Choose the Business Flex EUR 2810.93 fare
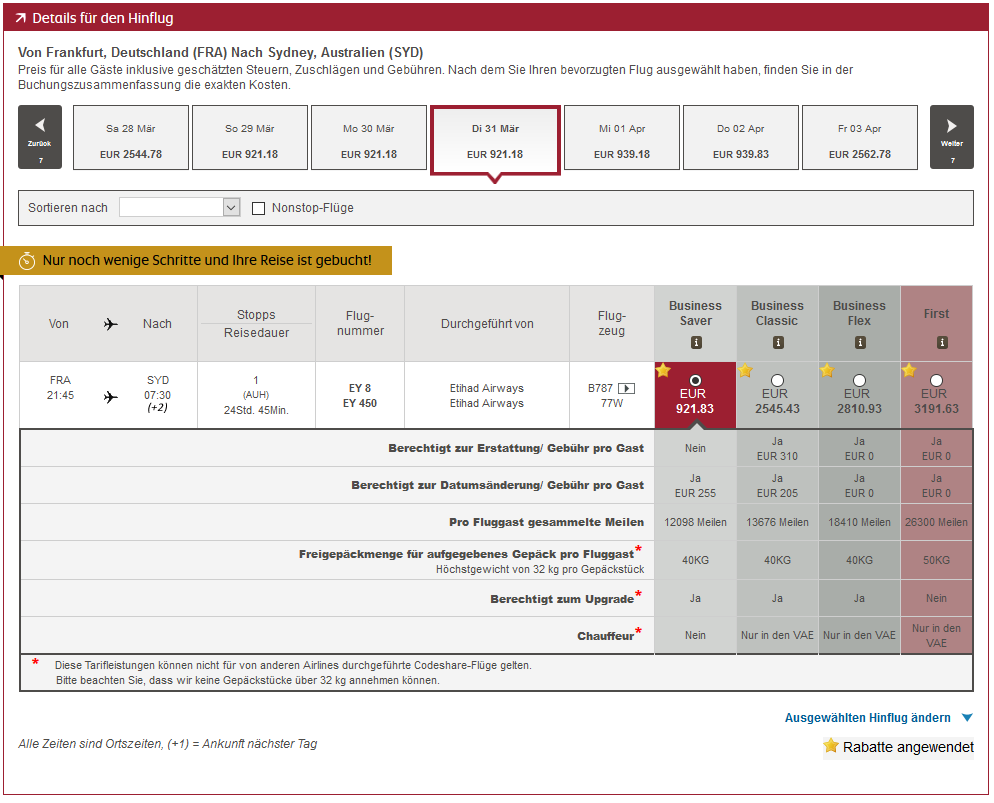The width and height of the screenshot is (994, 803). click(x=859, y=380)
